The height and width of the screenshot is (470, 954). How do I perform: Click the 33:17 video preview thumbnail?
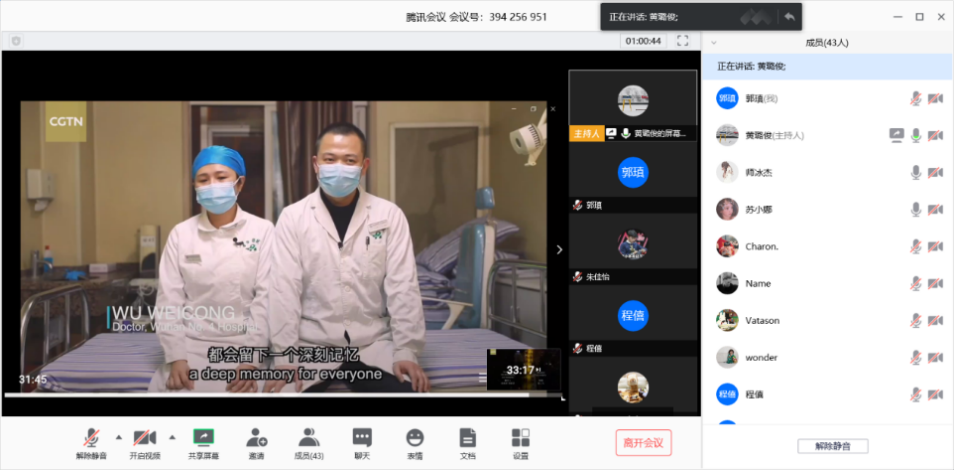(523, 370)
